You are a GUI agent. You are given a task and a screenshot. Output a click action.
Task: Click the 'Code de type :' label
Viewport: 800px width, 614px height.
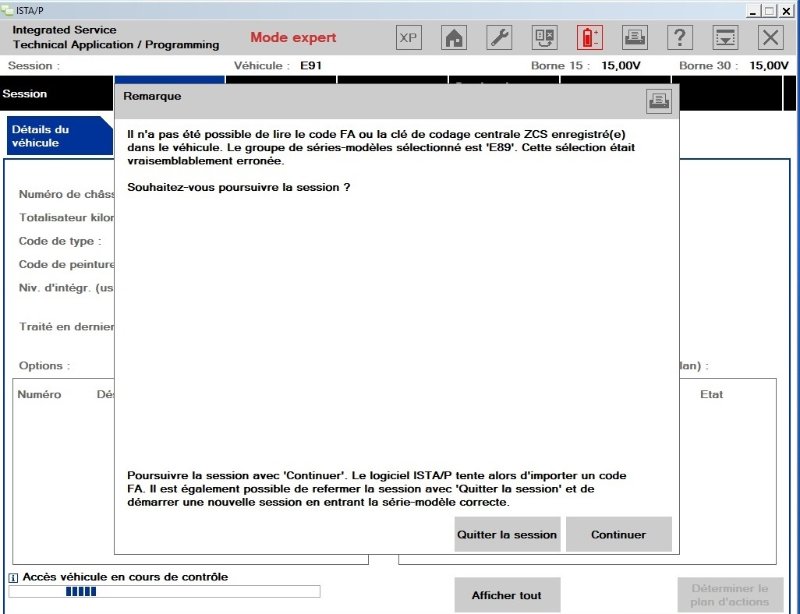pyautogui.click(x=60, y=241)
